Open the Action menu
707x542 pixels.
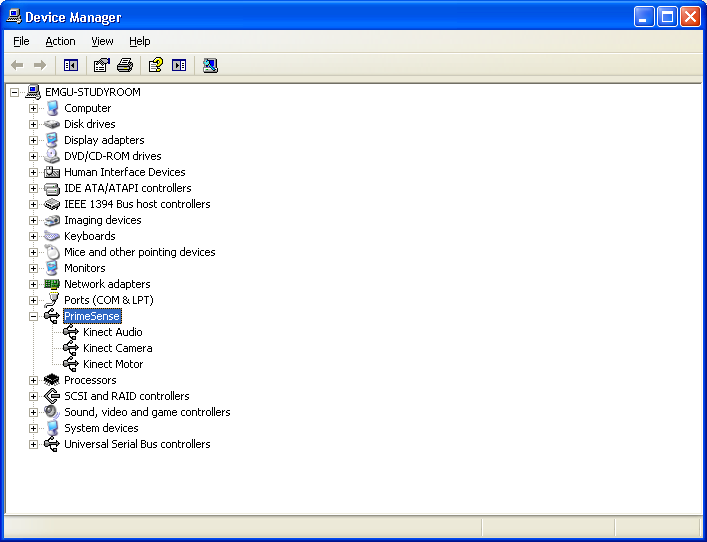pyautogui.click(x=60, y=41)
